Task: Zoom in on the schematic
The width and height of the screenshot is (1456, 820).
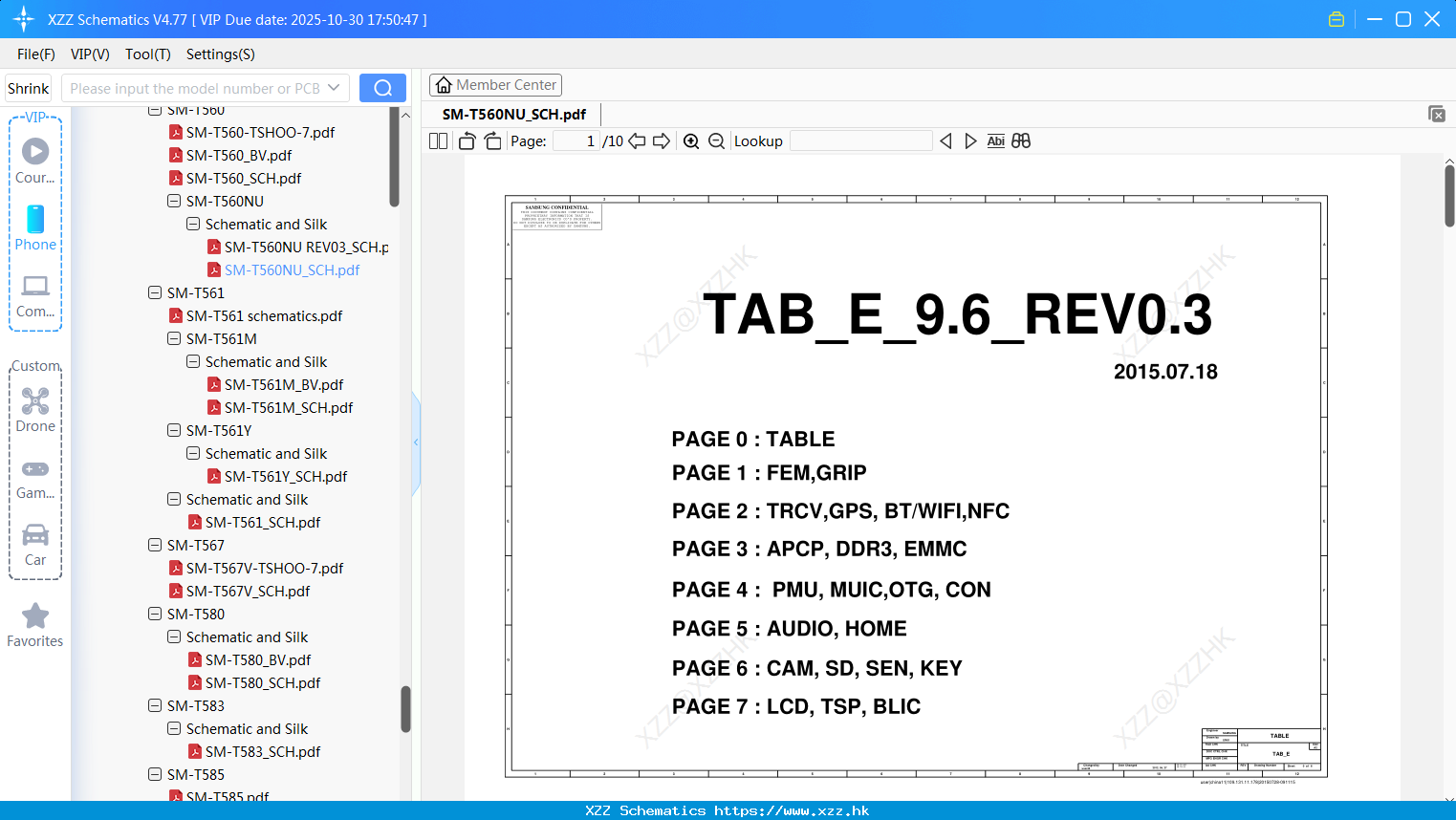Action: pyautogui.click(x=691, y=141)
